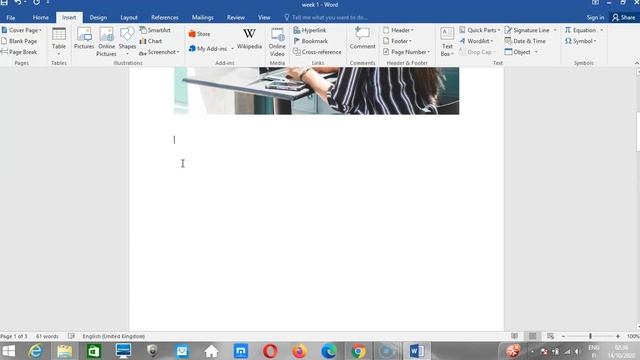The width and height of the screenshot is (640, 360).
Task: Switch to Read Mode view
Action: click(515, 336)
